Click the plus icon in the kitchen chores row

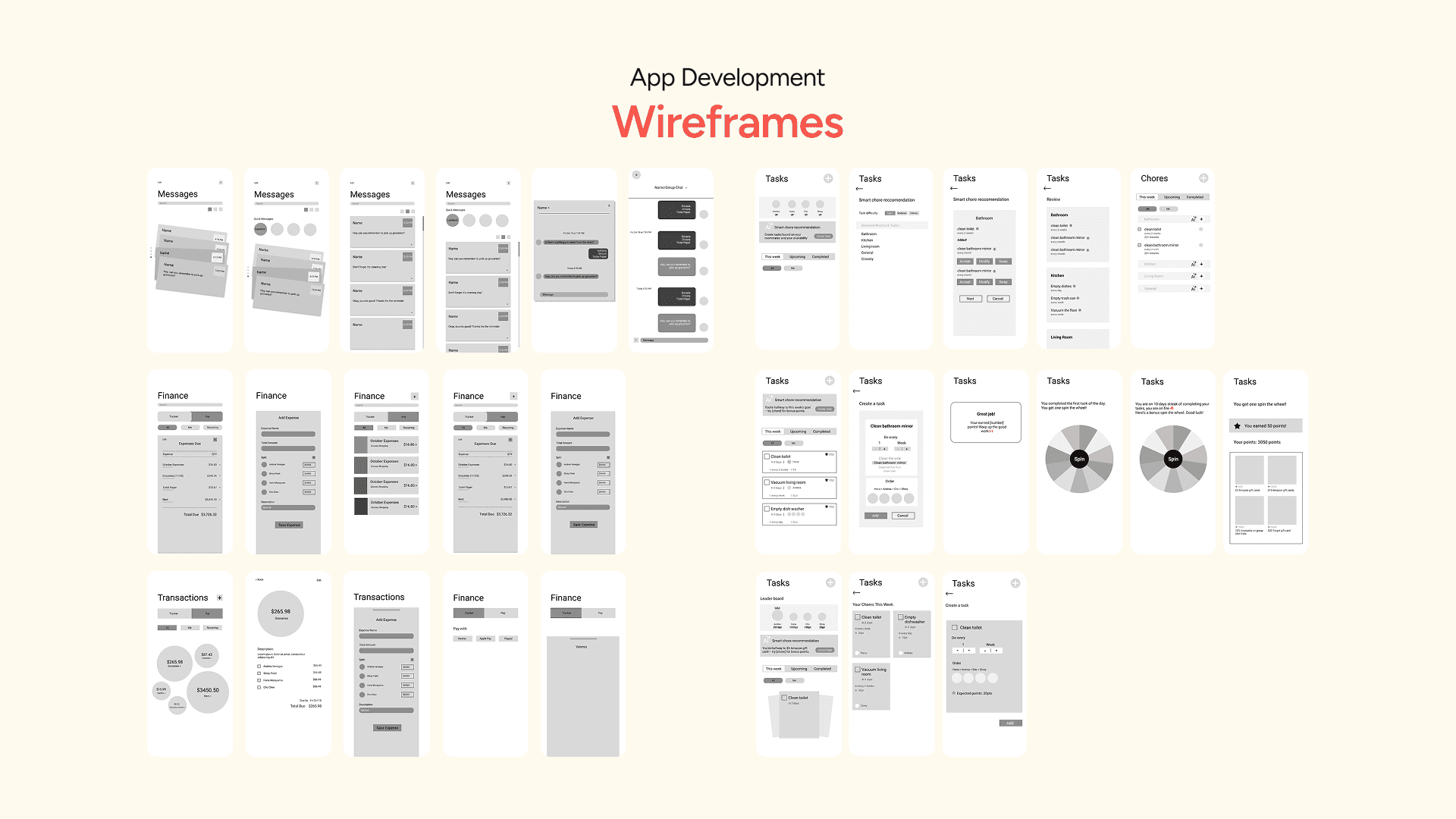pyautogui.click(x=1201, y=264)
